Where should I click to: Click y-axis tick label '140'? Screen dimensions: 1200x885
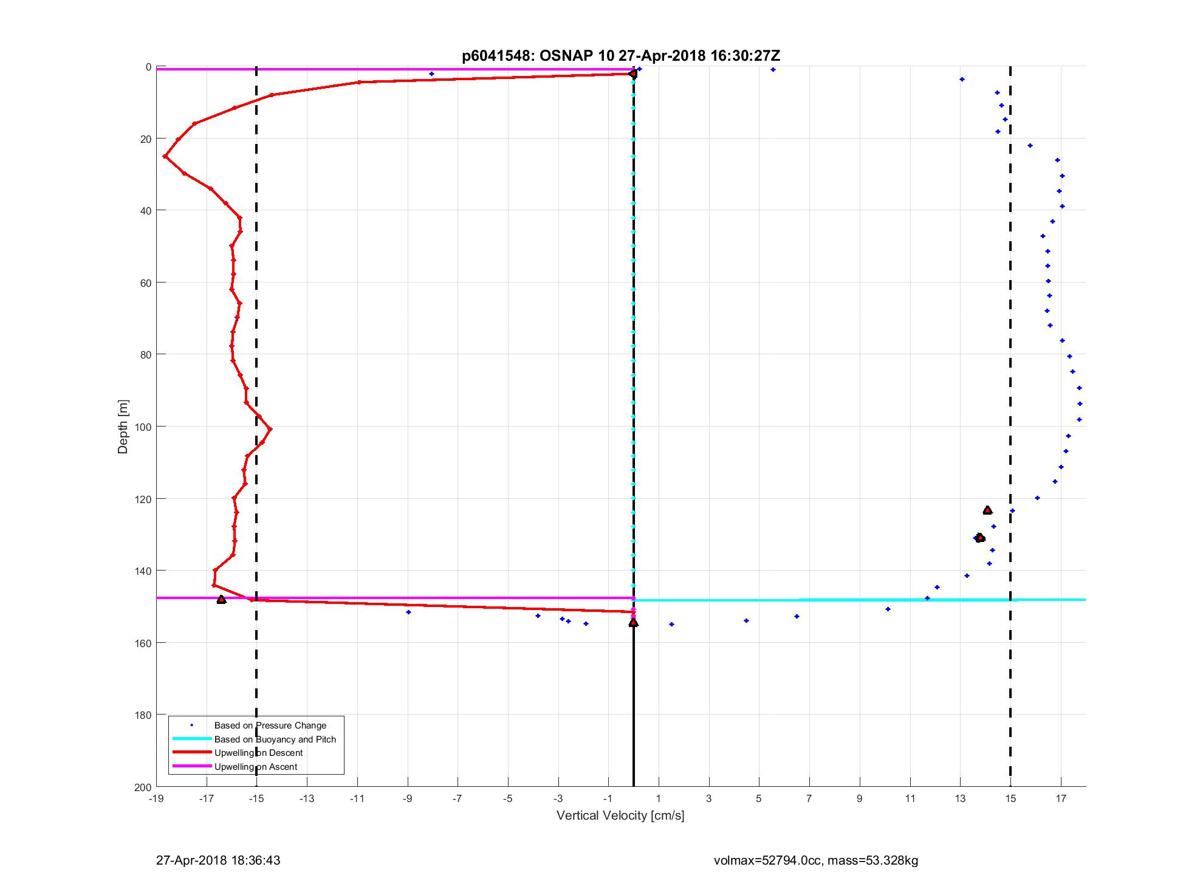(143, 571)
